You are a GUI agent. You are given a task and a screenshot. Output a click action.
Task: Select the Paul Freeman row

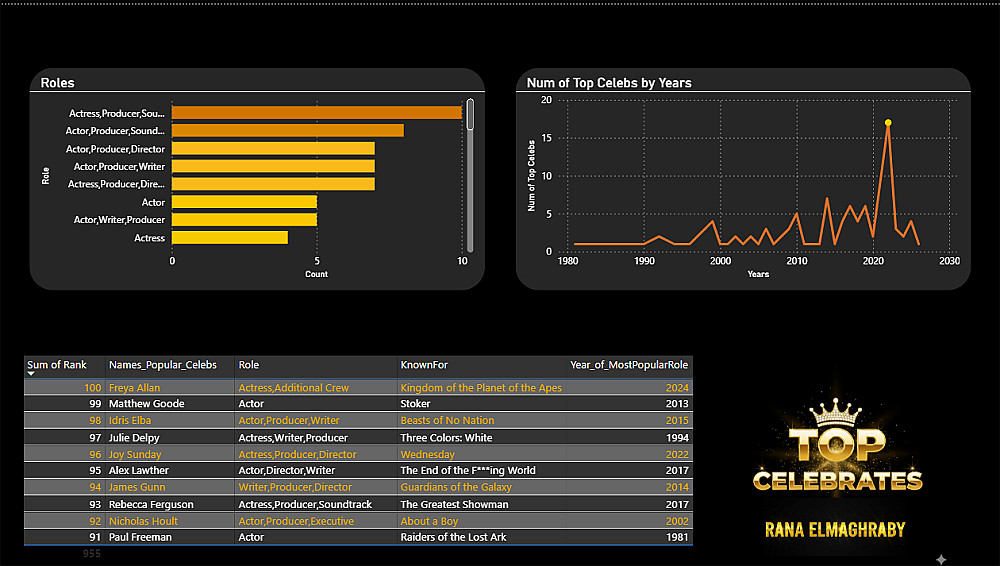pos(358,537)
